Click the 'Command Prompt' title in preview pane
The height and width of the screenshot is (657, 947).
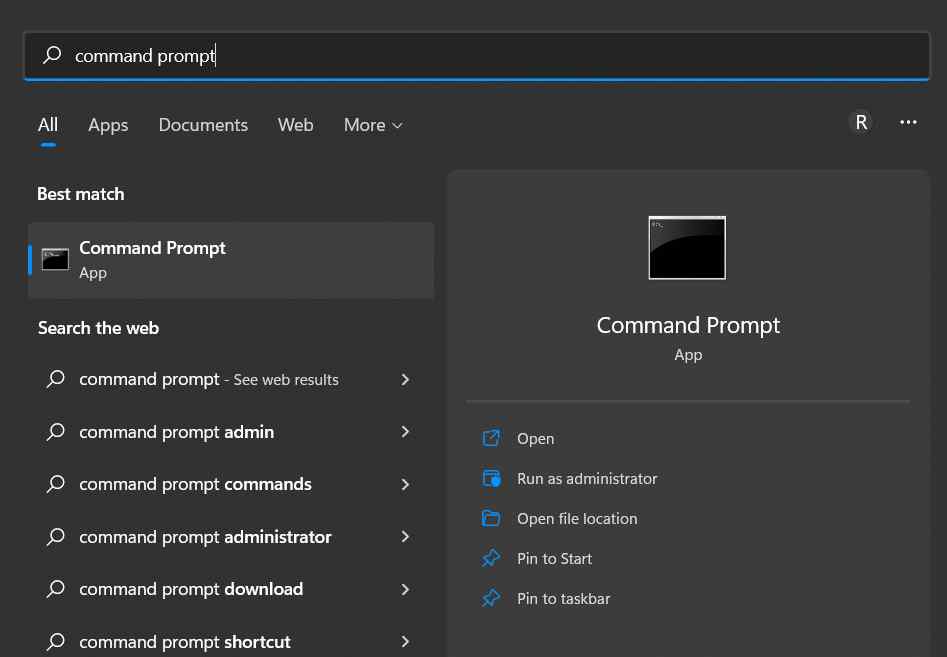pyautogui.click(x=688, y=325)
